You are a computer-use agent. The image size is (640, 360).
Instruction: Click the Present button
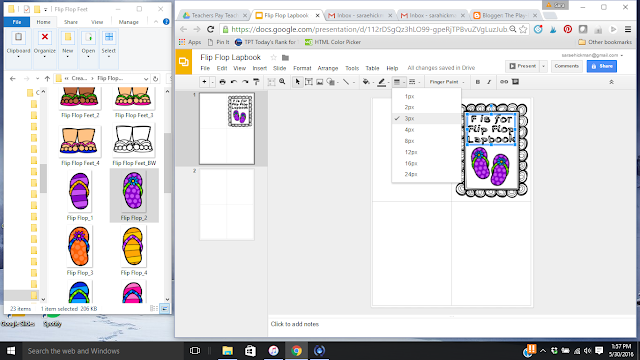523,66
